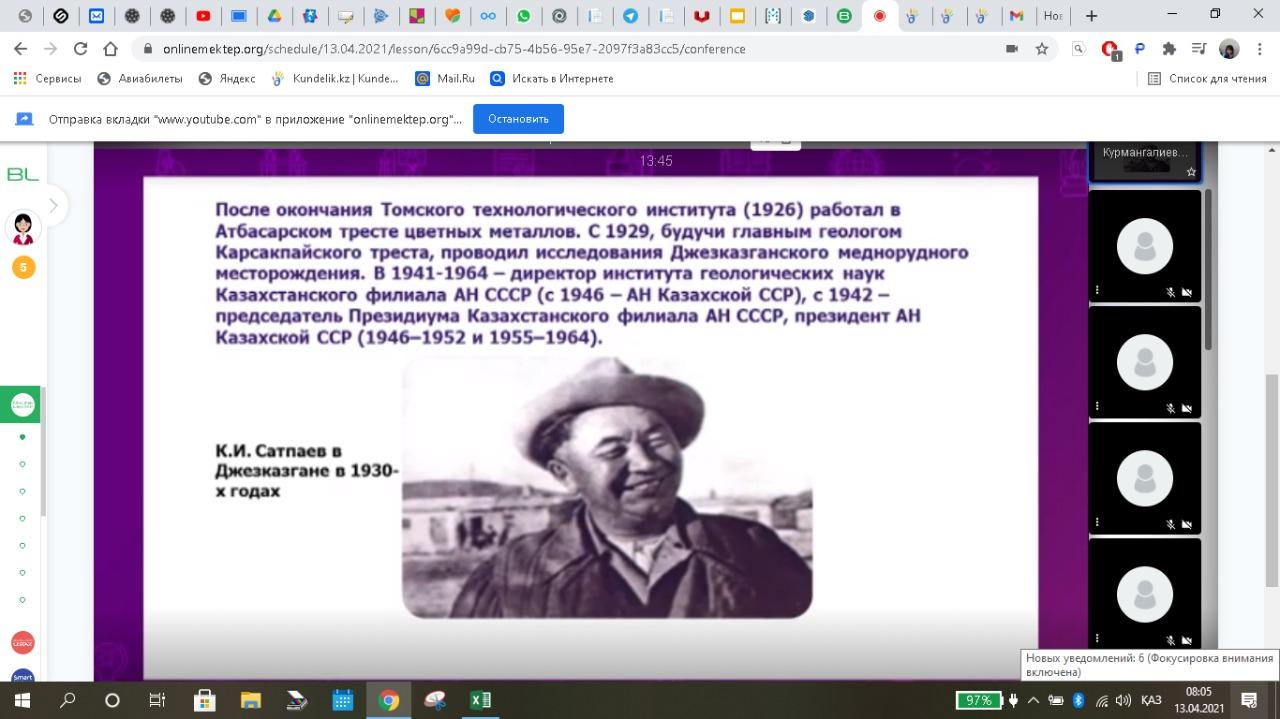
Task: Open the three-dot menu on second participant tile
Action: tap(1097, 407)
